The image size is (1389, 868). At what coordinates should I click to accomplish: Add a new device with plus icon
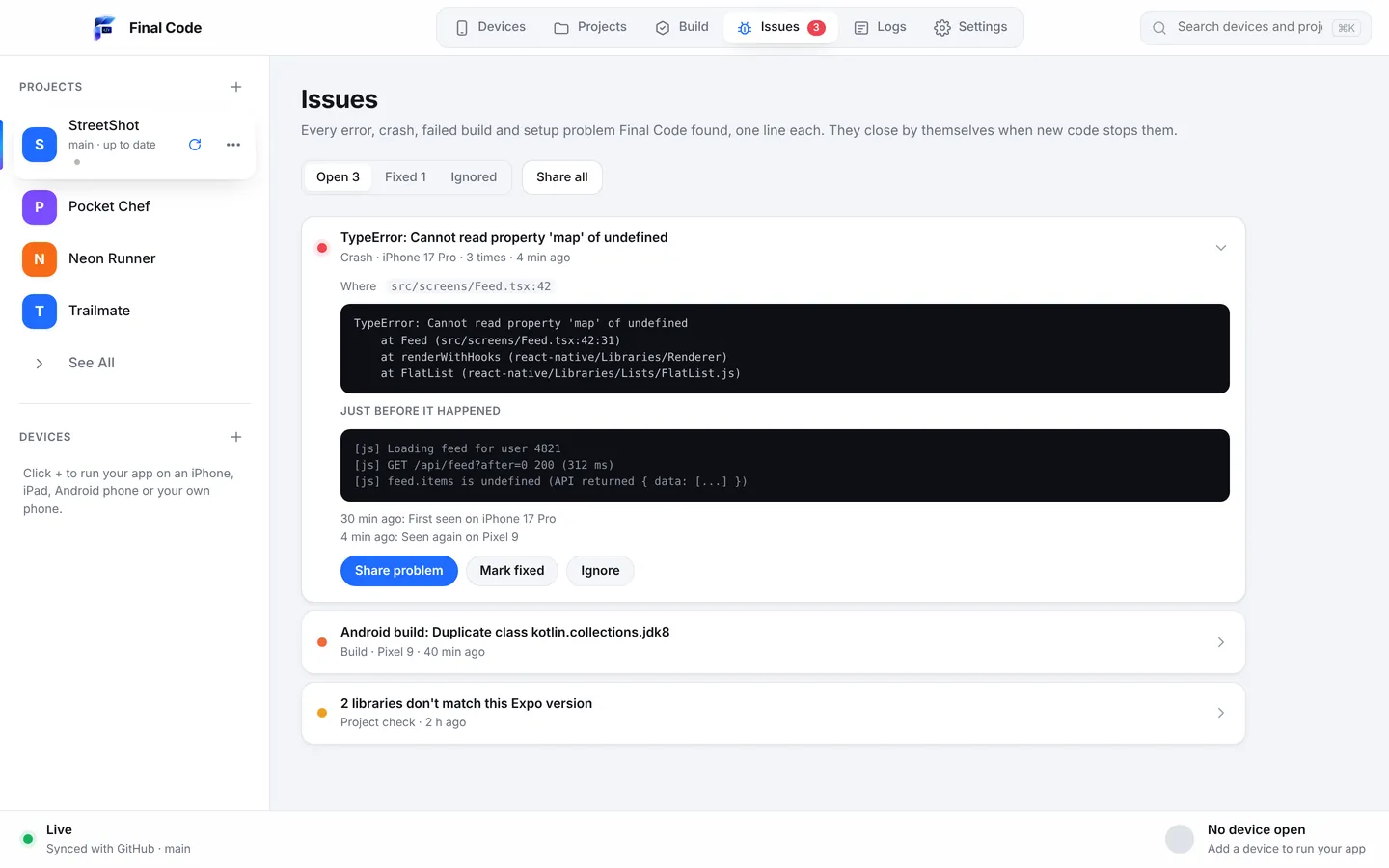click(x=236, y=437)
